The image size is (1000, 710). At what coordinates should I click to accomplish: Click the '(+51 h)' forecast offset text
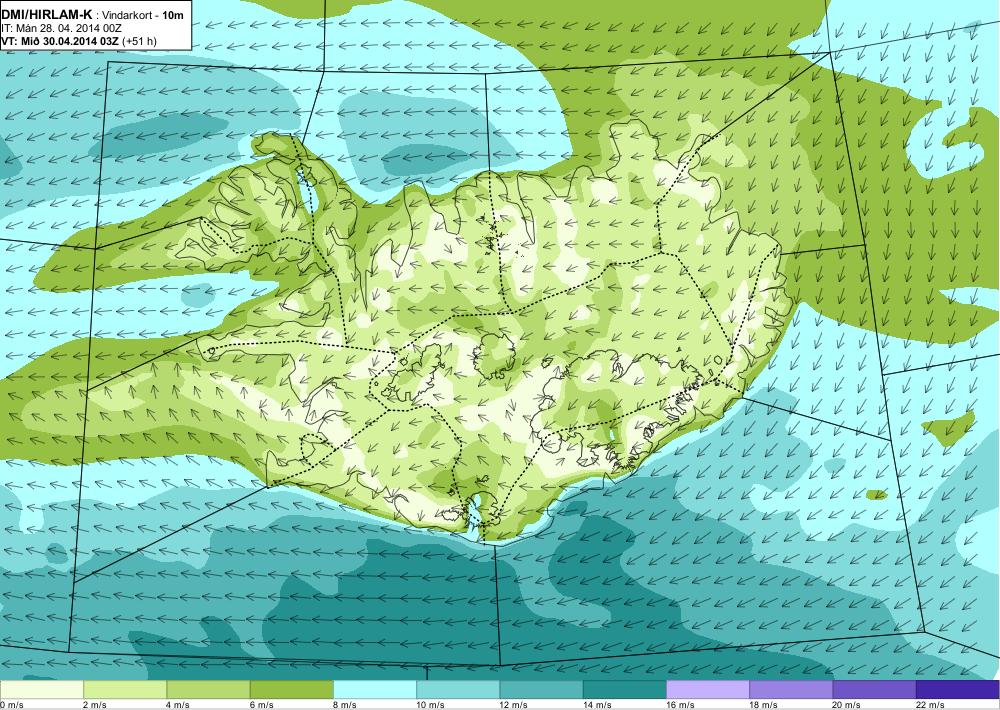pyautogui.click(x=139, y=41)
